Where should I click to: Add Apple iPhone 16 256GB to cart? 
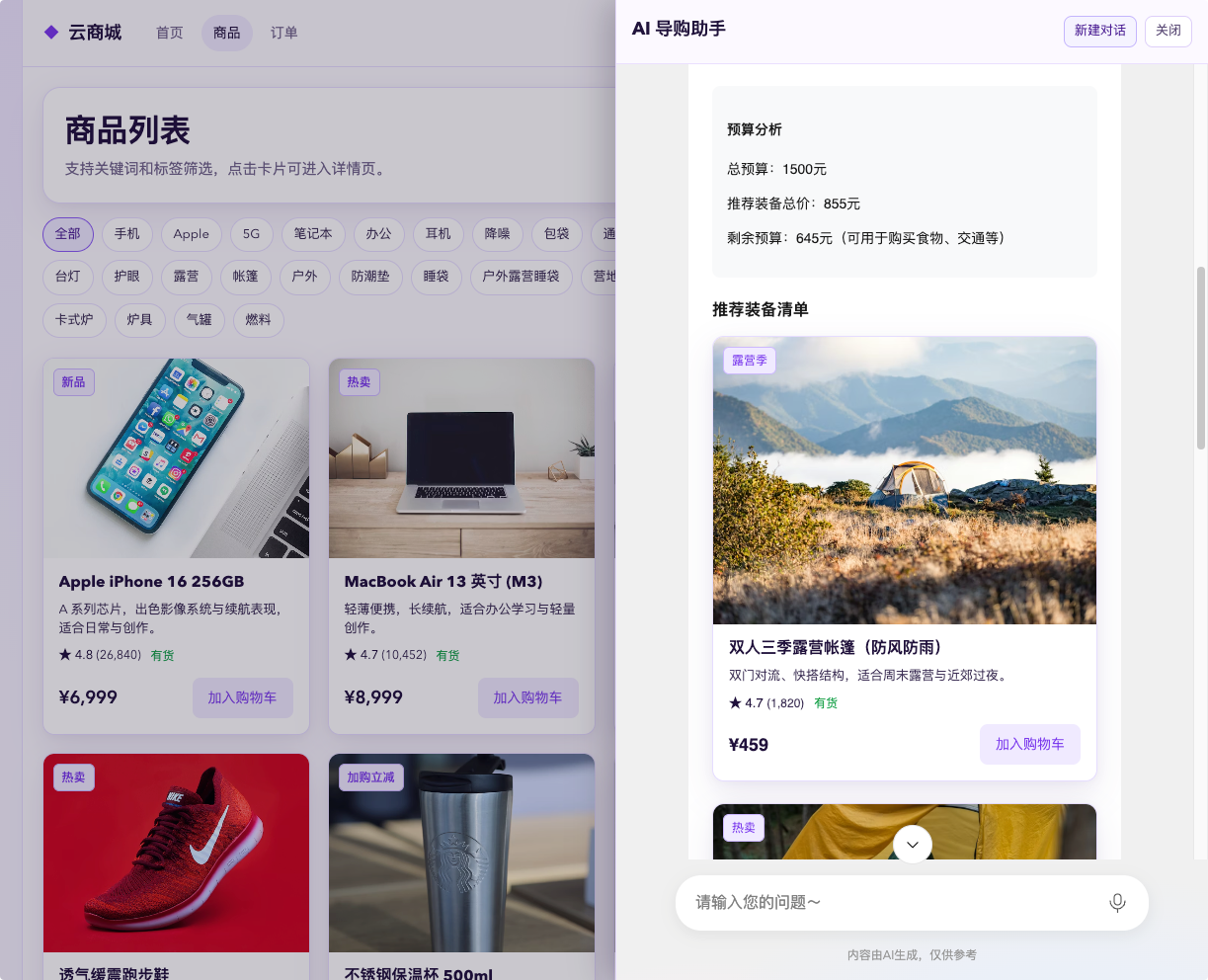pos(242,697)
